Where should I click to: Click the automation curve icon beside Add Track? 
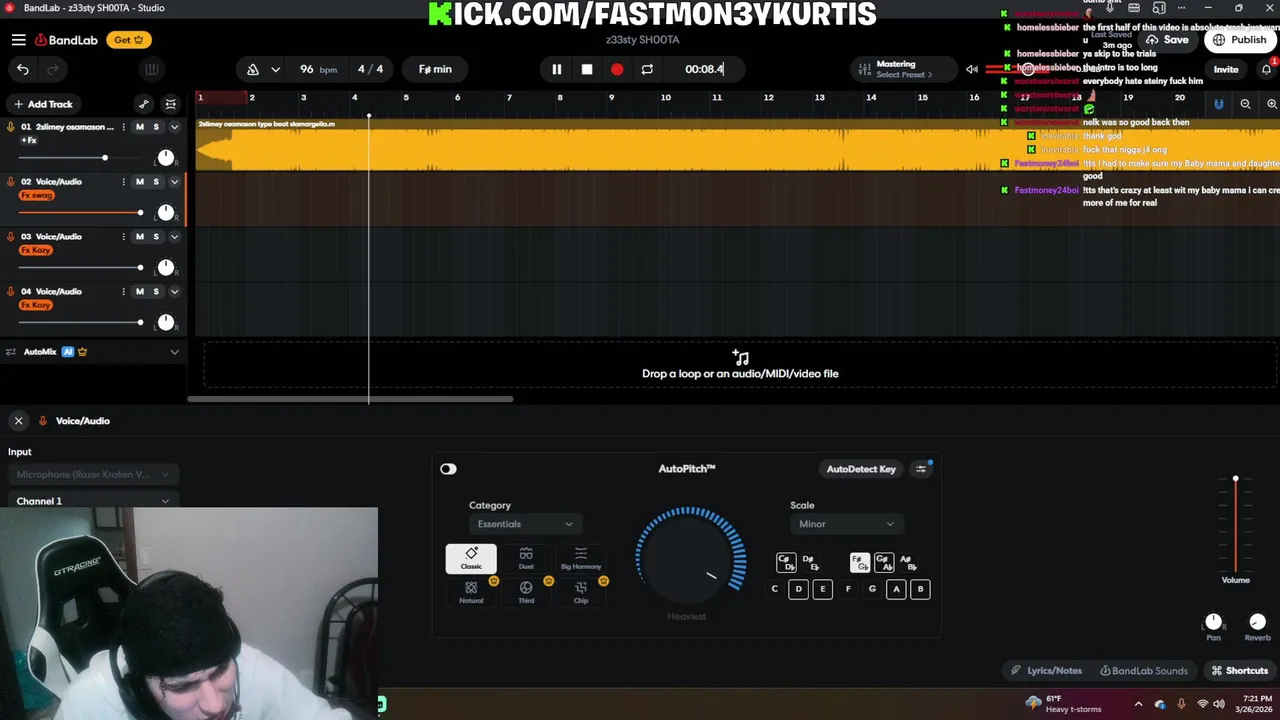(144, 104)
